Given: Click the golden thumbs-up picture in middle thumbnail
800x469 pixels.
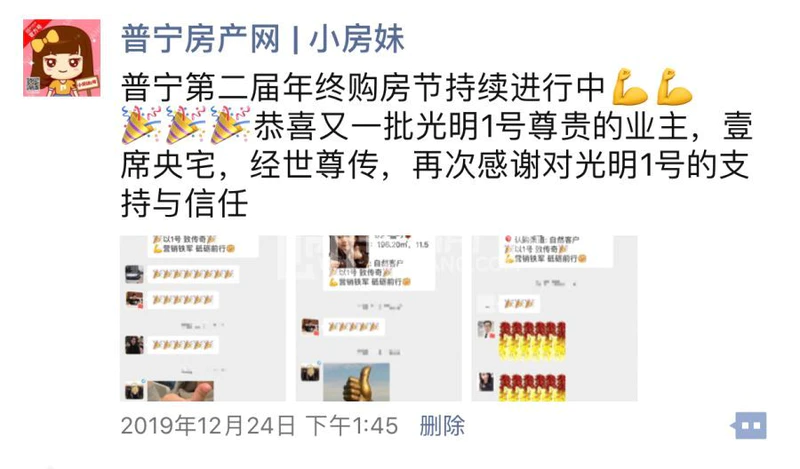Looking at the screenshot, I should tap(356, 382).
